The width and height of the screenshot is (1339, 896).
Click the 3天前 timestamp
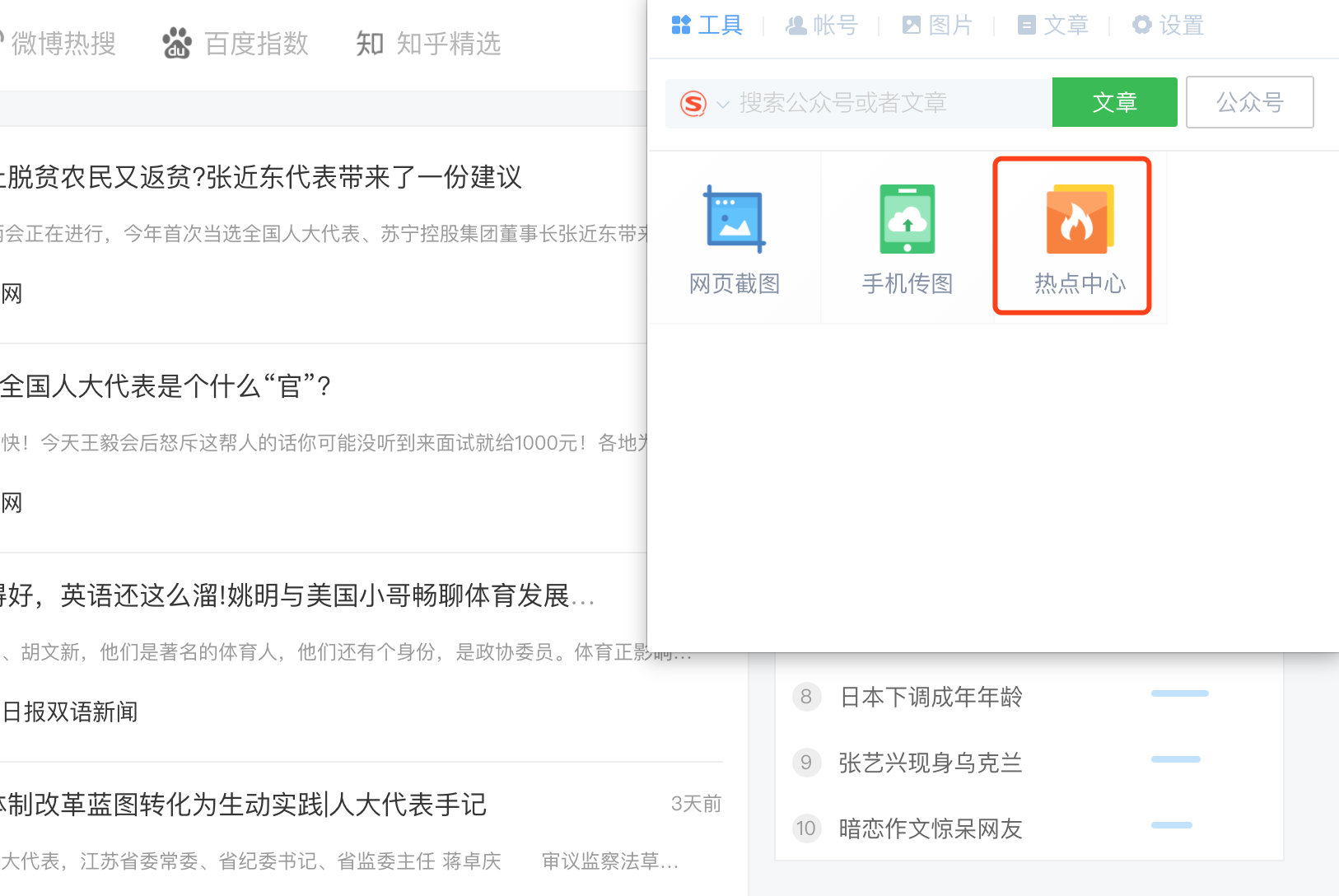click(x=696, y=804)
